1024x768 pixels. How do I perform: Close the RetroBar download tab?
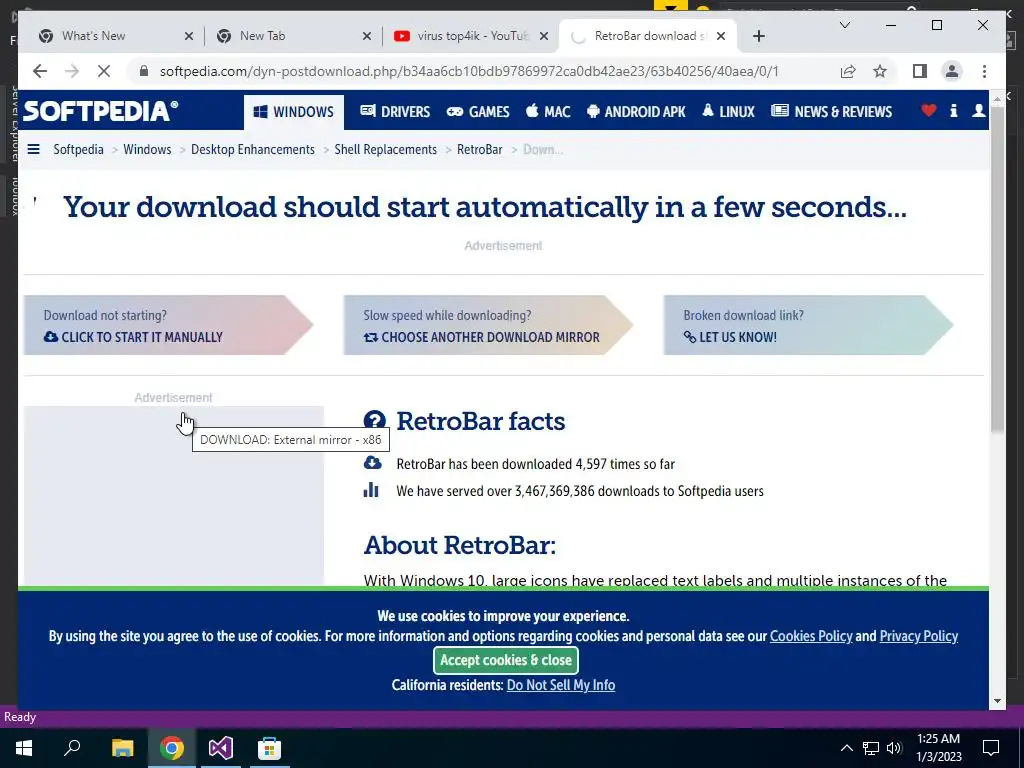[721, 36]
